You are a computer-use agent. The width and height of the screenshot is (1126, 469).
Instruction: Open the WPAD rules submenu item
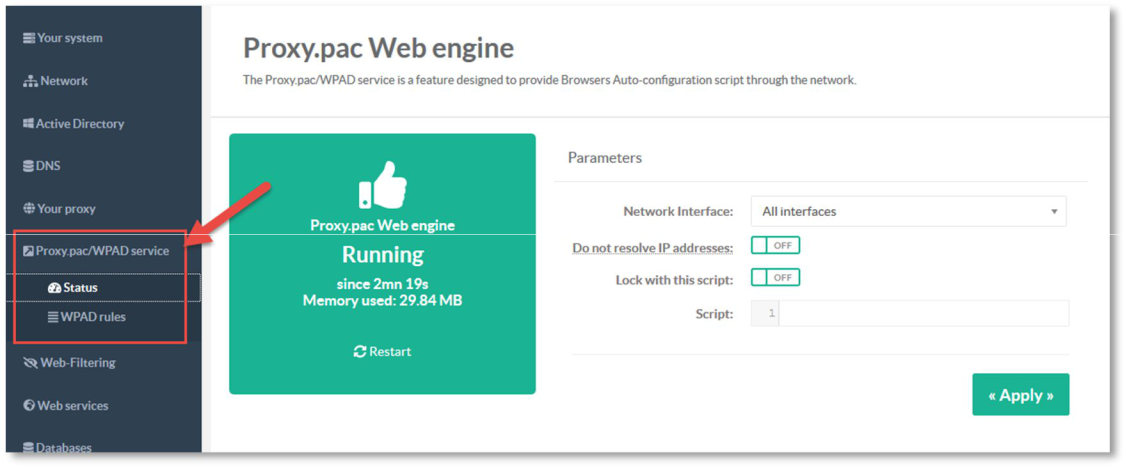92,317
